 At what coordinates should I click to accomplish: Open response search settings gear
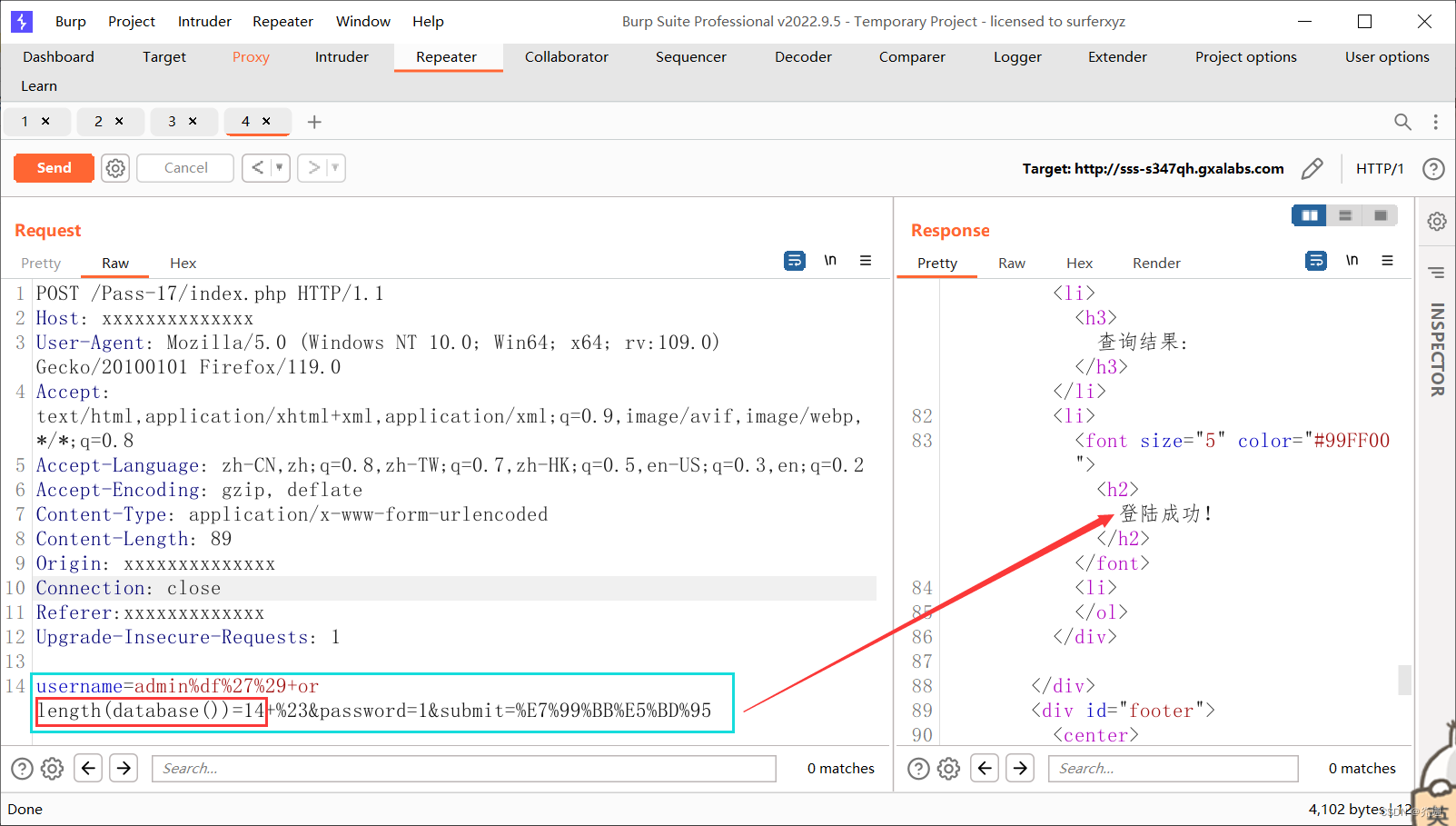pos(949,769)
